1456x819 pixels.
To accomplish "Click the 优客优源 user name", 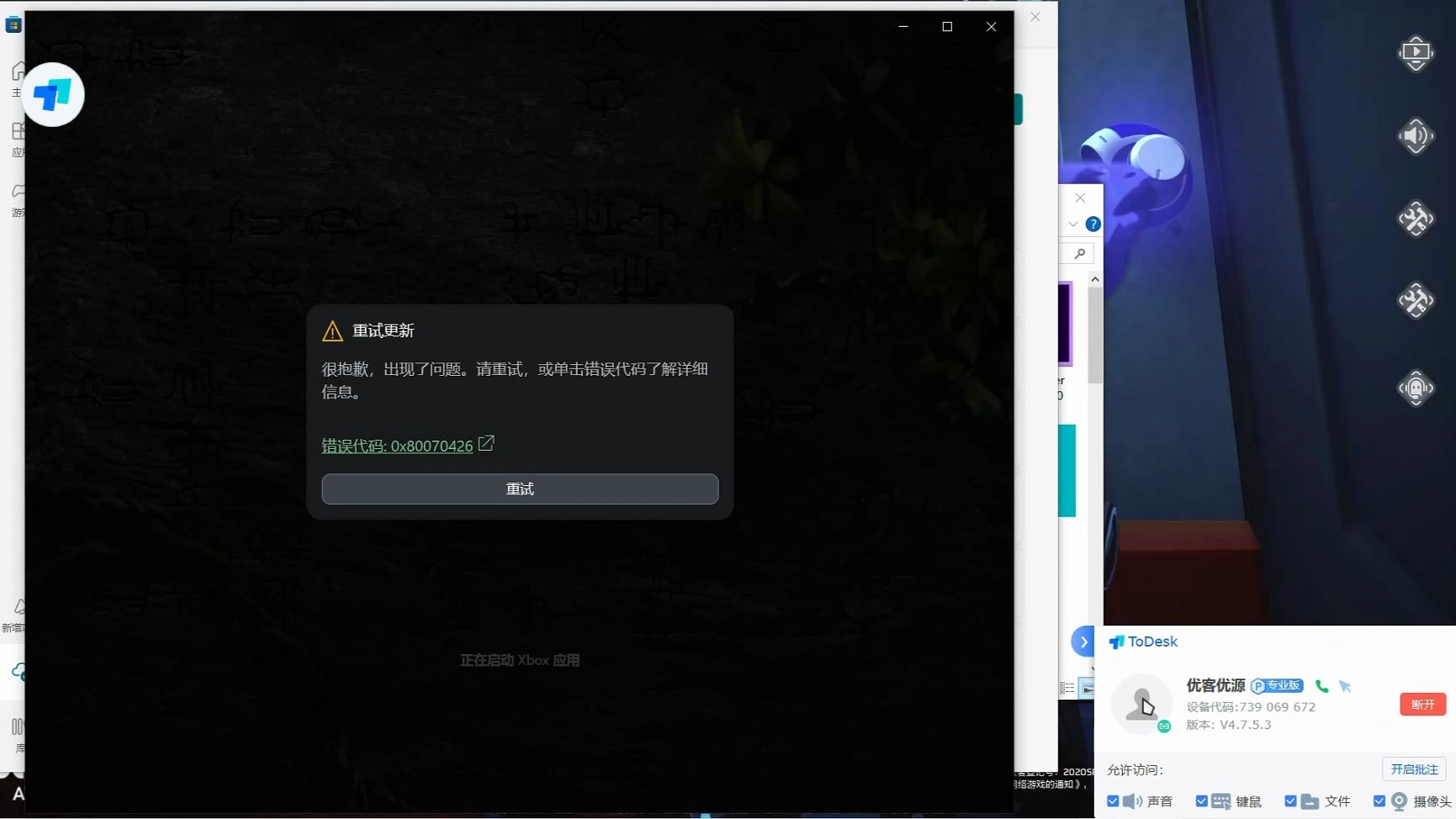I will point(1215,685).
